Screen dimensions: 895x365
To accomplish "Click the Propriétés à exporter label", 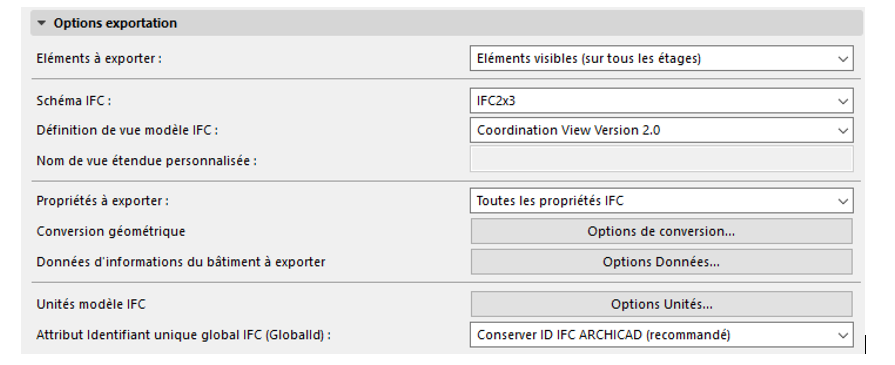I will pyautogui.click(x=103, y=201).
